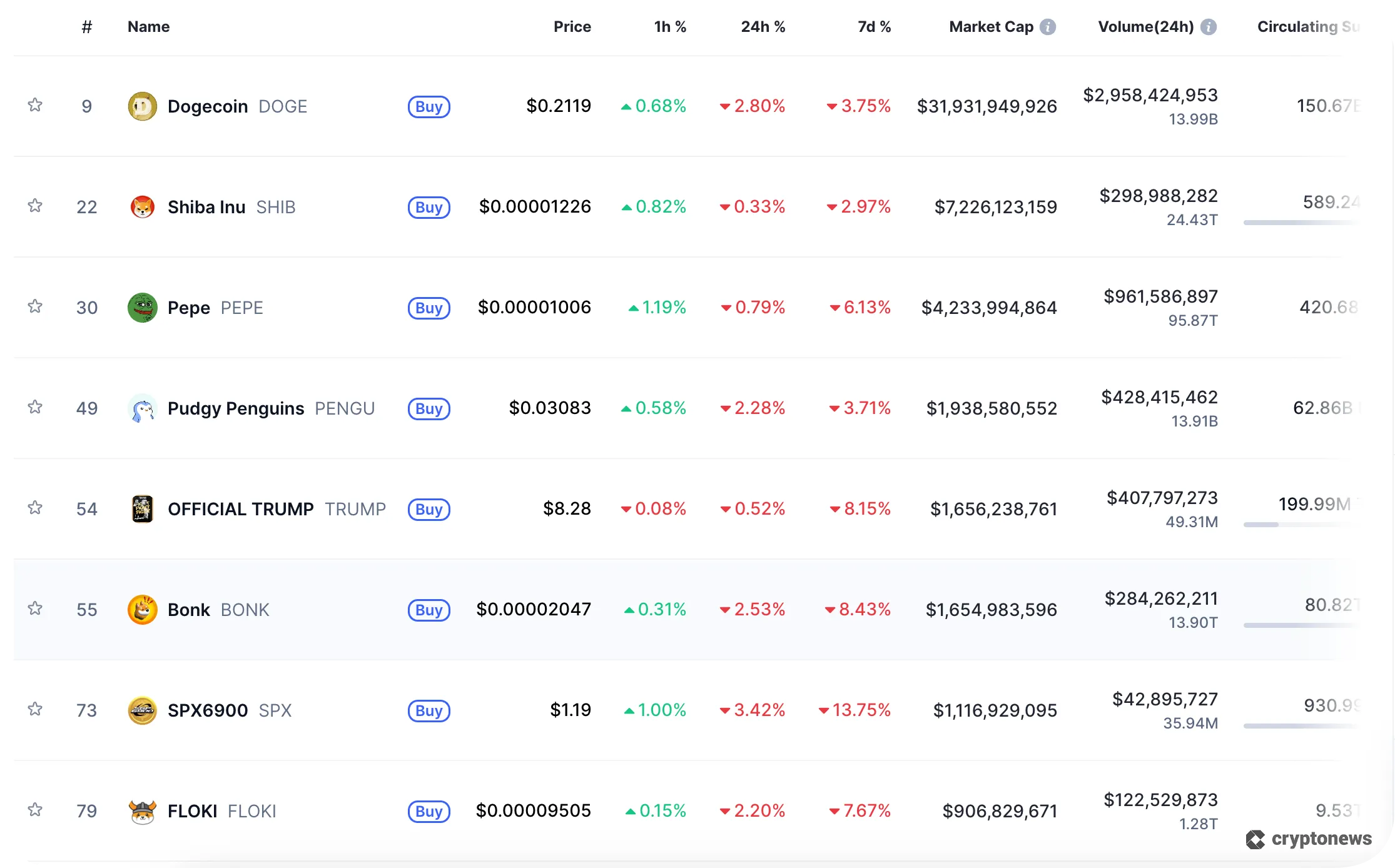Viewport: 1395px width, 868px height.
Task: Click the Pudgy Penguins coin logo
Action: point(143,408)
